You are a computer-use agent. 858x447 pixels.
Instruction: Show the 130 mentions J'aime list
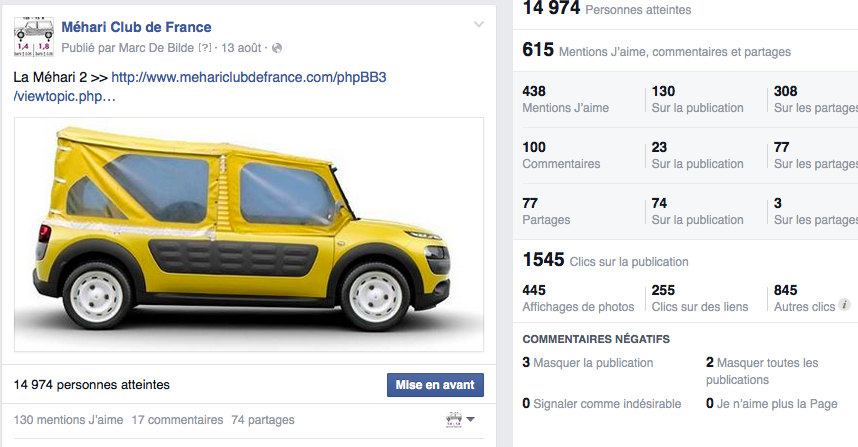pos(68,420)
